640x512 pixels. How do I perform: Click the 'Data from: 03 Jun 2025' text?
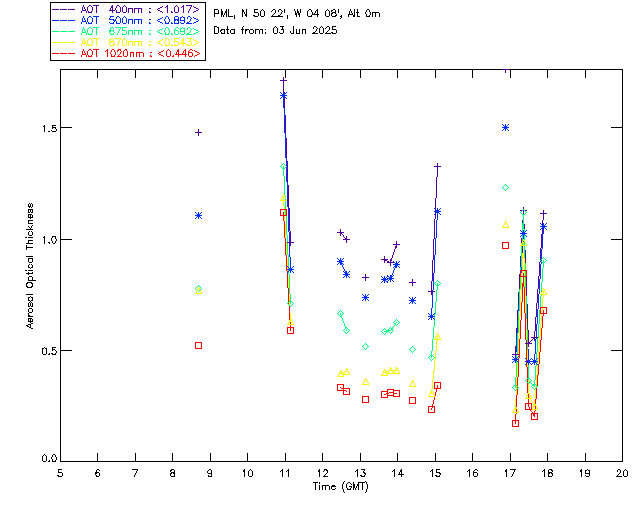coord(275,31)
